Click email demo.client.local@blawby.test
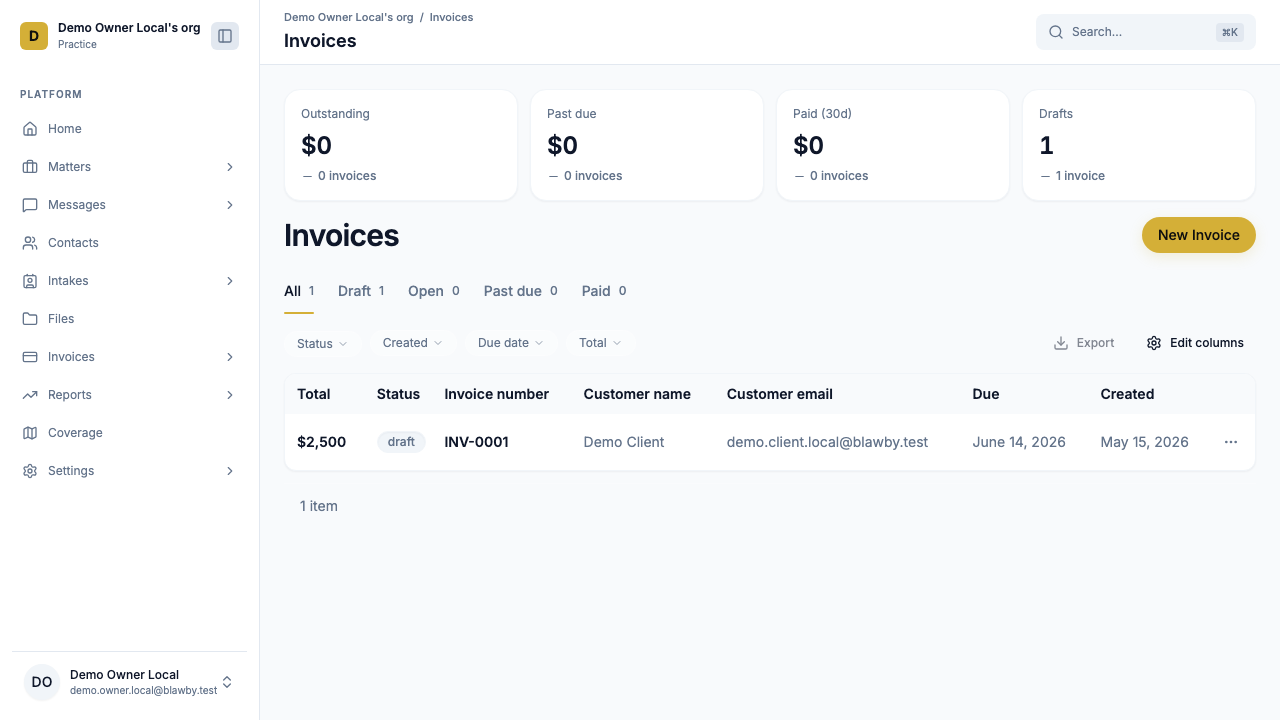Viewport: 1280px width, 720px height. (827, 442)
